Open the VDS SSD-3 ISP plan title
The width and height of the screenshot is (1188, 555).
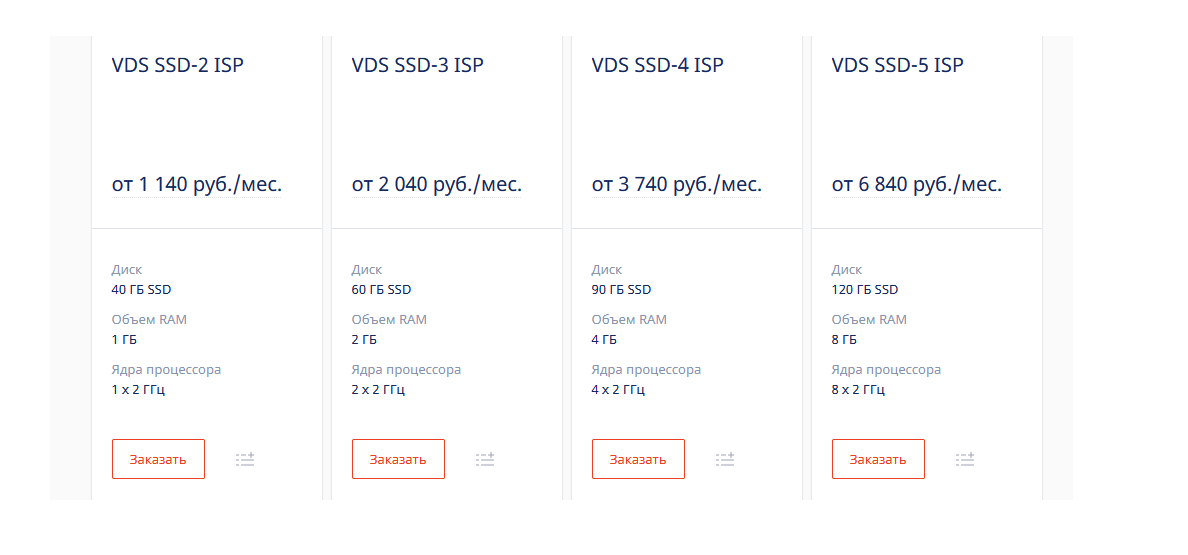coord(418,65)
